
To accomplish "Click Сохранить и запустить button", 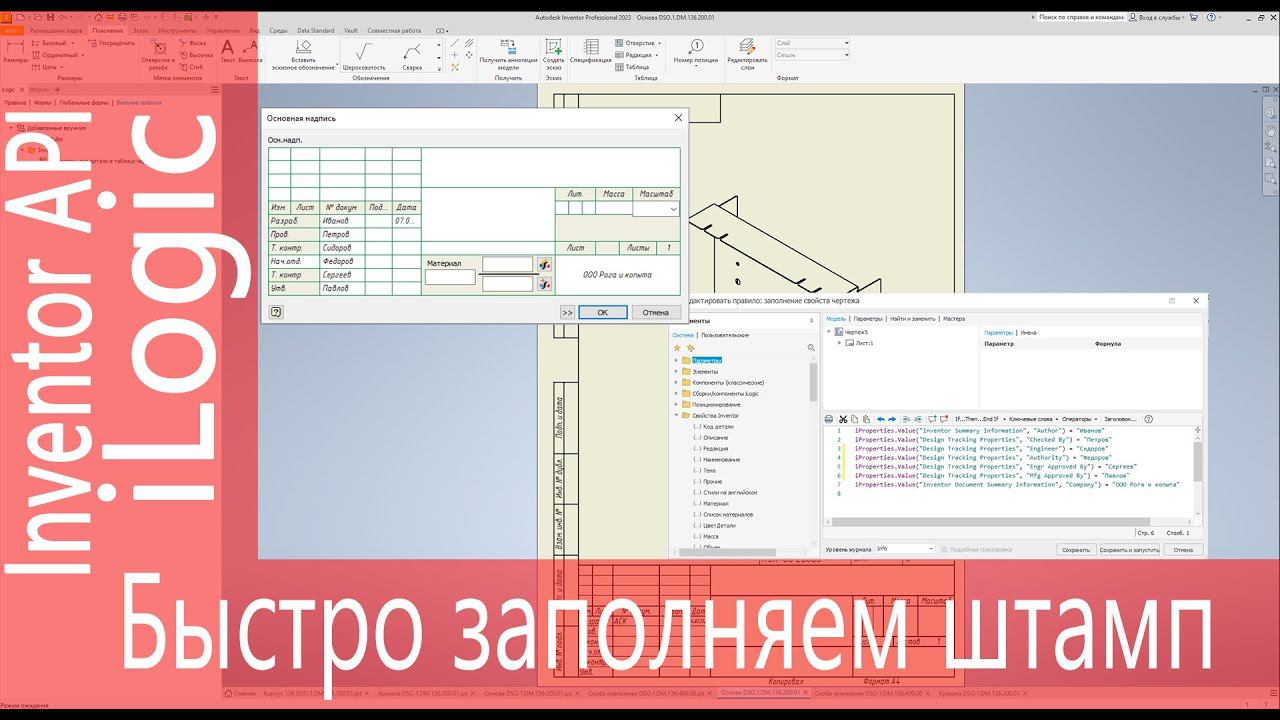I will pos(1129,550).
